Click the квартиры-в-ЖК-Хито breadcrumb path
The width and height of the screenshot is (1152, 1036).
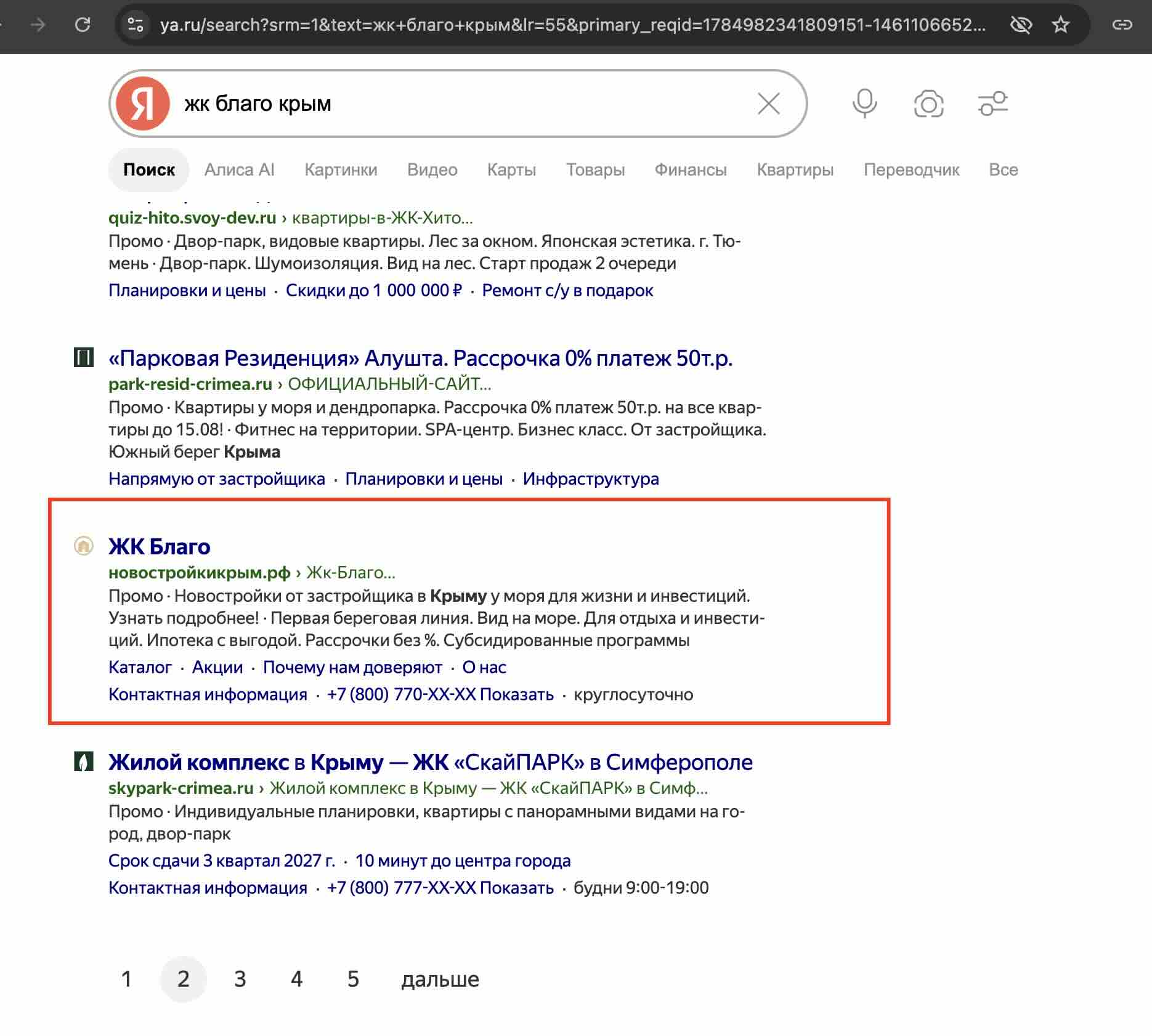[383, 217]
